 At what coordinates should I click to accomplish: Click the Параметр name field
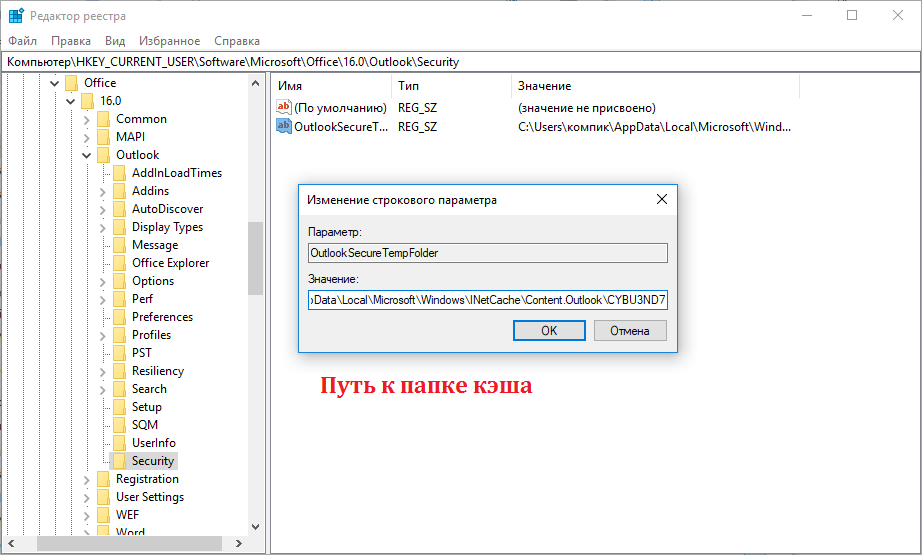point(487,253)
